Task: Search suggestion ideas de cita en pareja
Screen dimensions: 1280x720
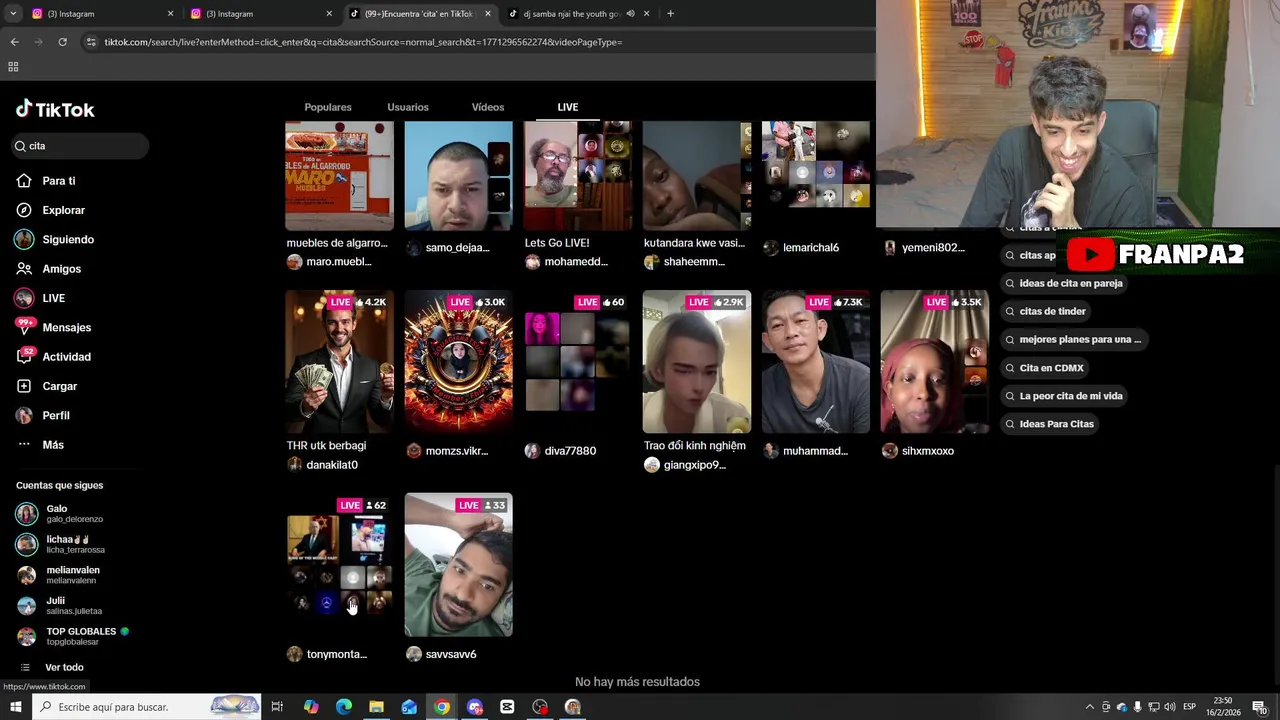Action: tap(1064, 283)
